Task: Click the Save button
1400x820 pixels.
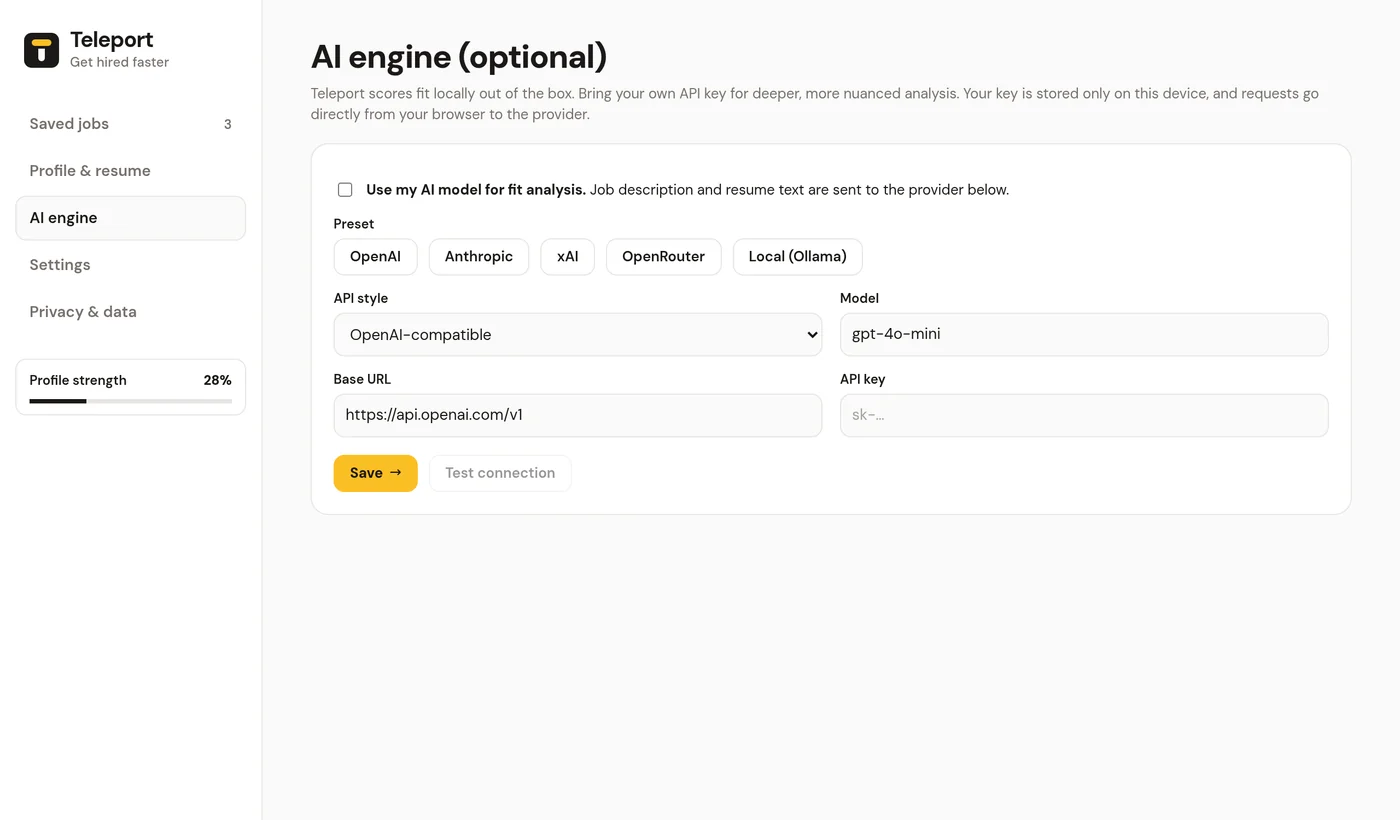Action: 376,473
